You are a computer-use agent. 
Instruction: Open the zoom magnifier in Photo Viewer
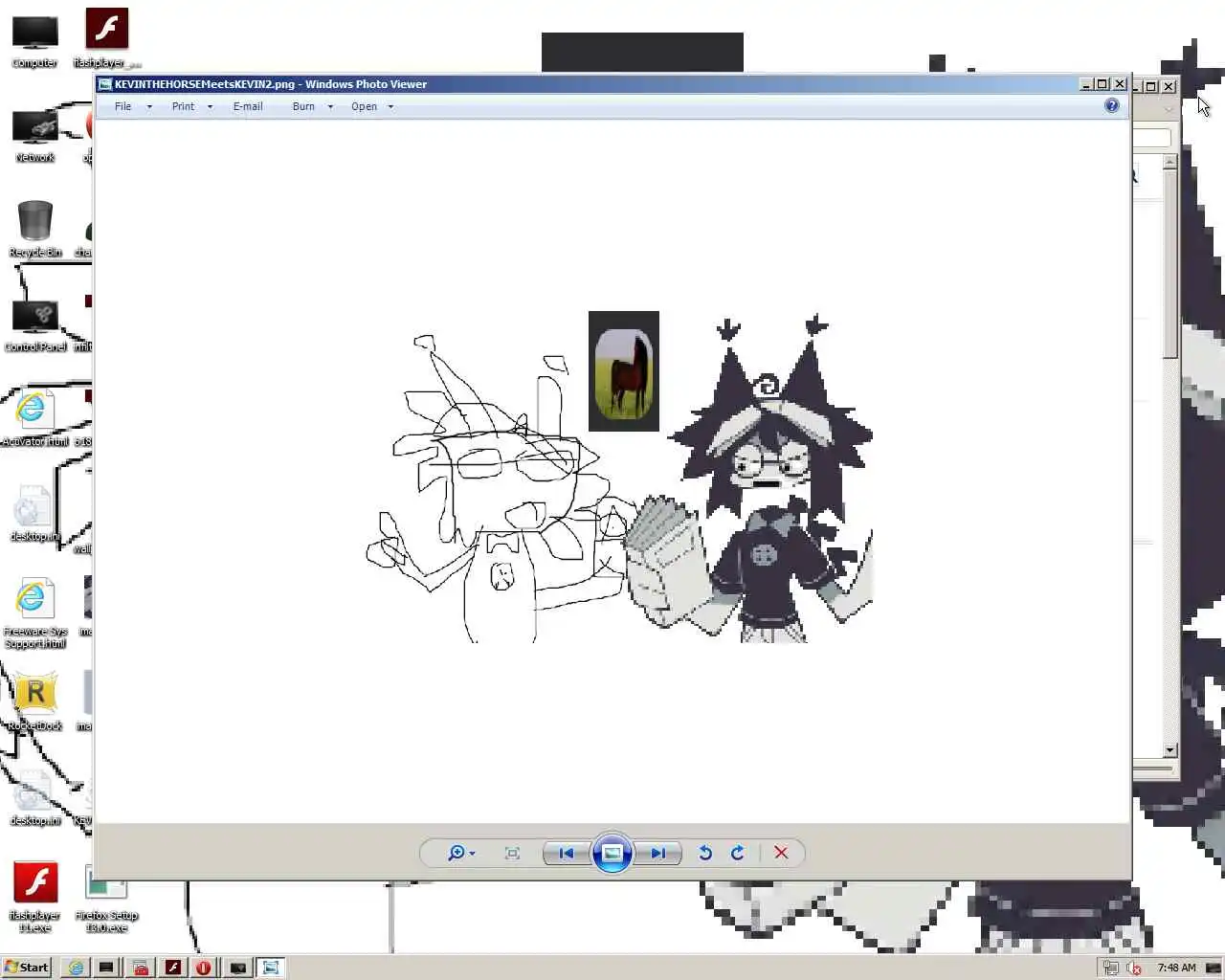[x=456, y=853]
